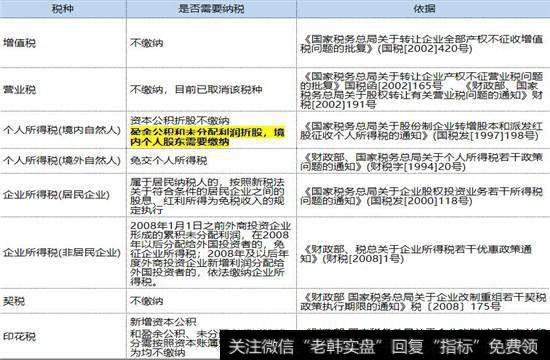Click the 是否需要纳税 column header
Viewport: 550px width, 360px height.
[211, 8]
